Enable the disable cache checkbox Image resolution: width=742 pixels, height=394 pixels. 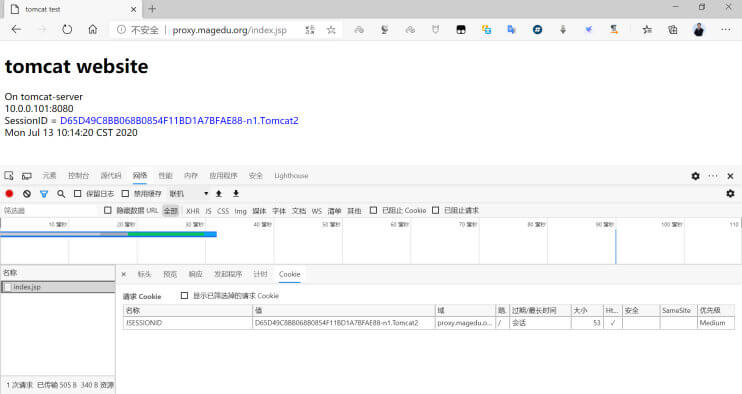[x=125, y=193]
